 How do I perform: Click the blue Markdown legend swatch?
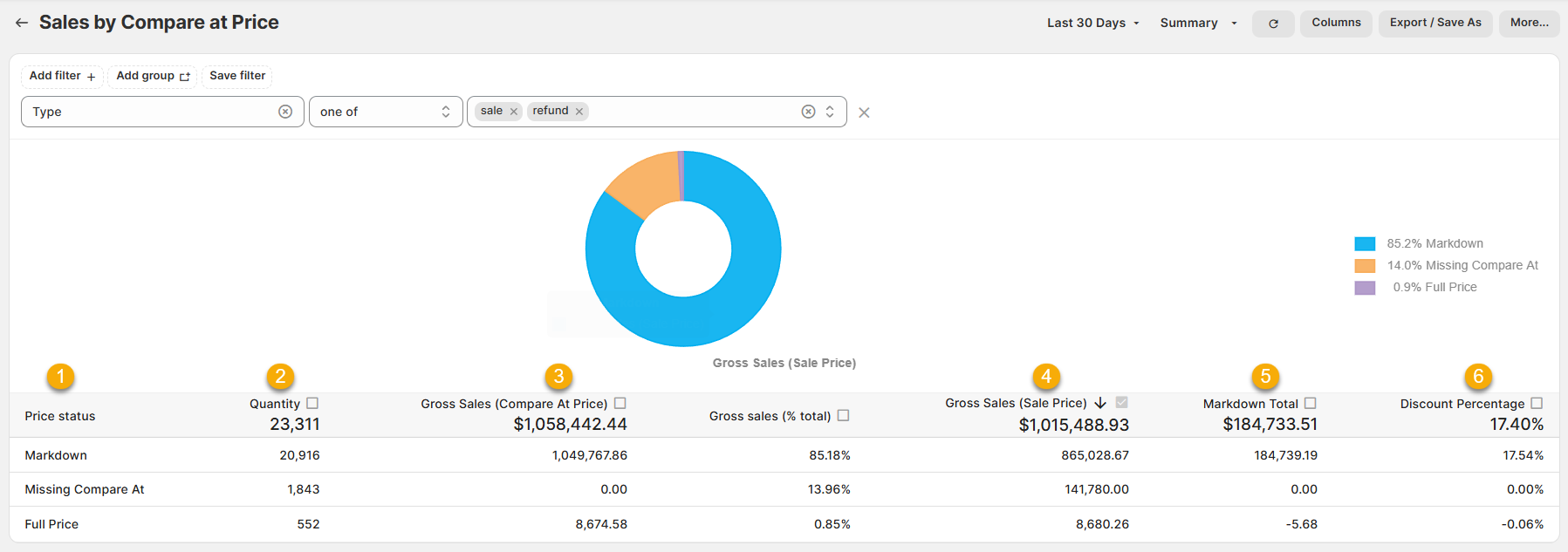(x=1365, y=244)
